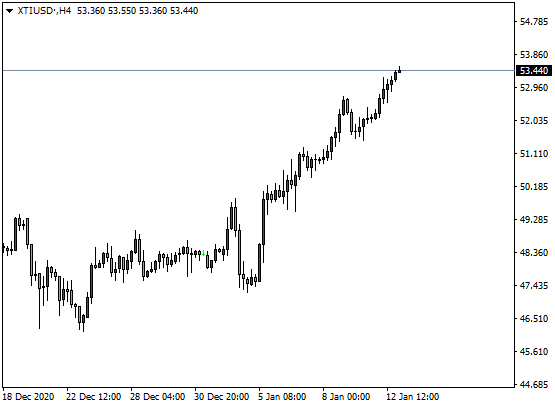Screen dimensions: 555x408
Task: Click the 44.685 price axis label
Action: [534, 384]
